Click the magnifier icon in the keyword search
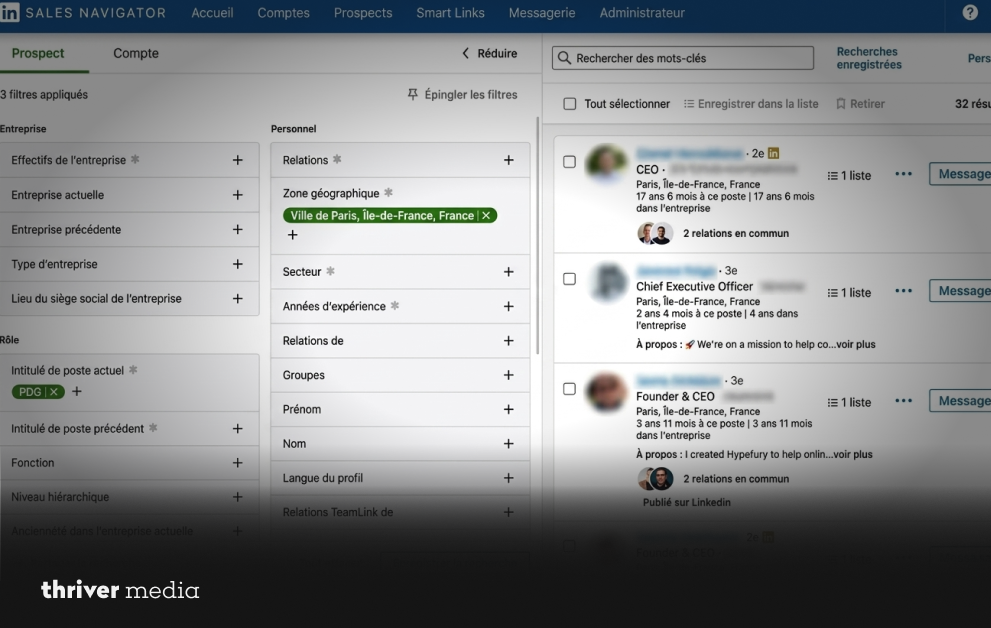This screenshot has width=991, height=628. [564, 57]
